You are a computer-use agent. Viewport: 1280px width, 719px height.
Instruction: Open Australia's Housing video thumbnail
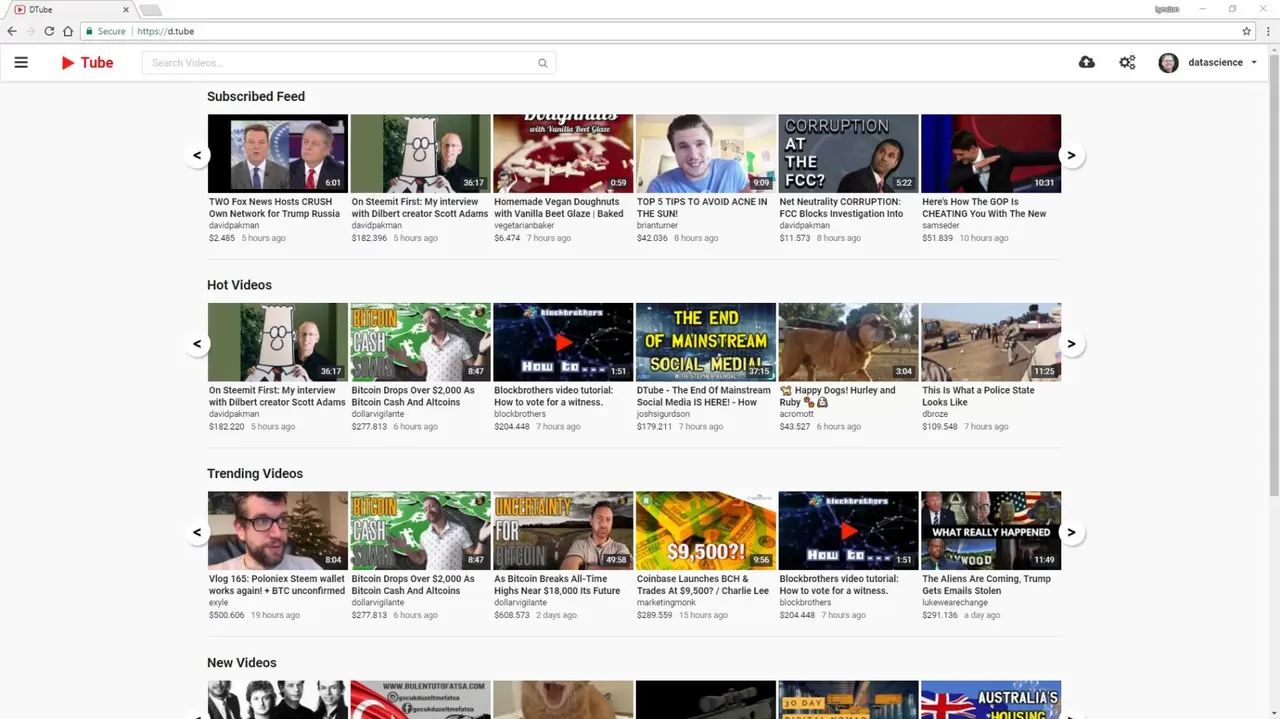pyautogui.click(x=991, y=700)
